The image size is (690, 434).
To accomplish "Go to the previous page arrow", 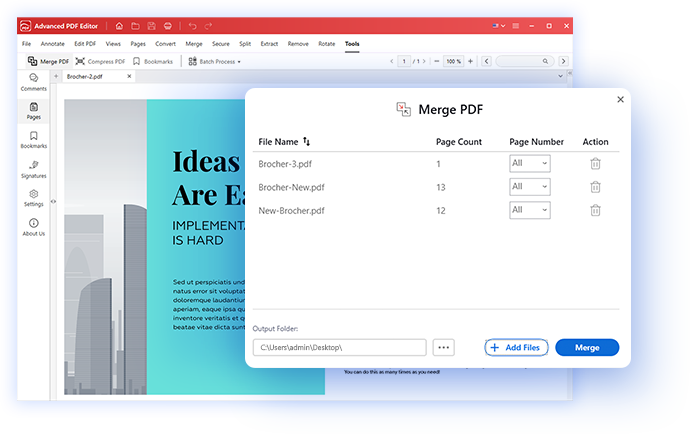I will 391,61.
